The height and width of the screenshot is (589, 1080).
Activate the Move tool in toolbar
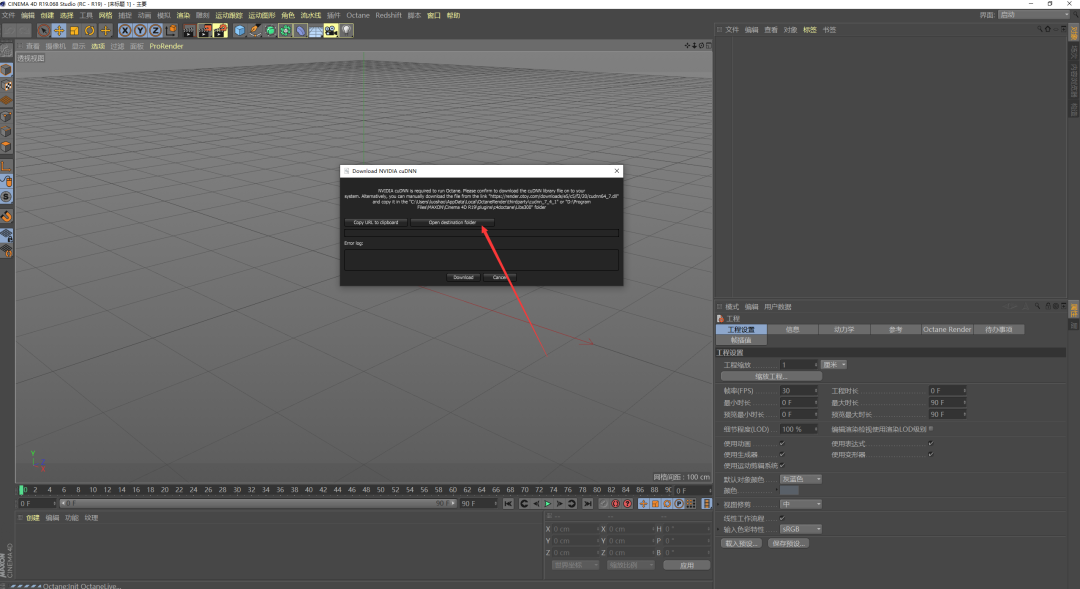click(59, 30)
